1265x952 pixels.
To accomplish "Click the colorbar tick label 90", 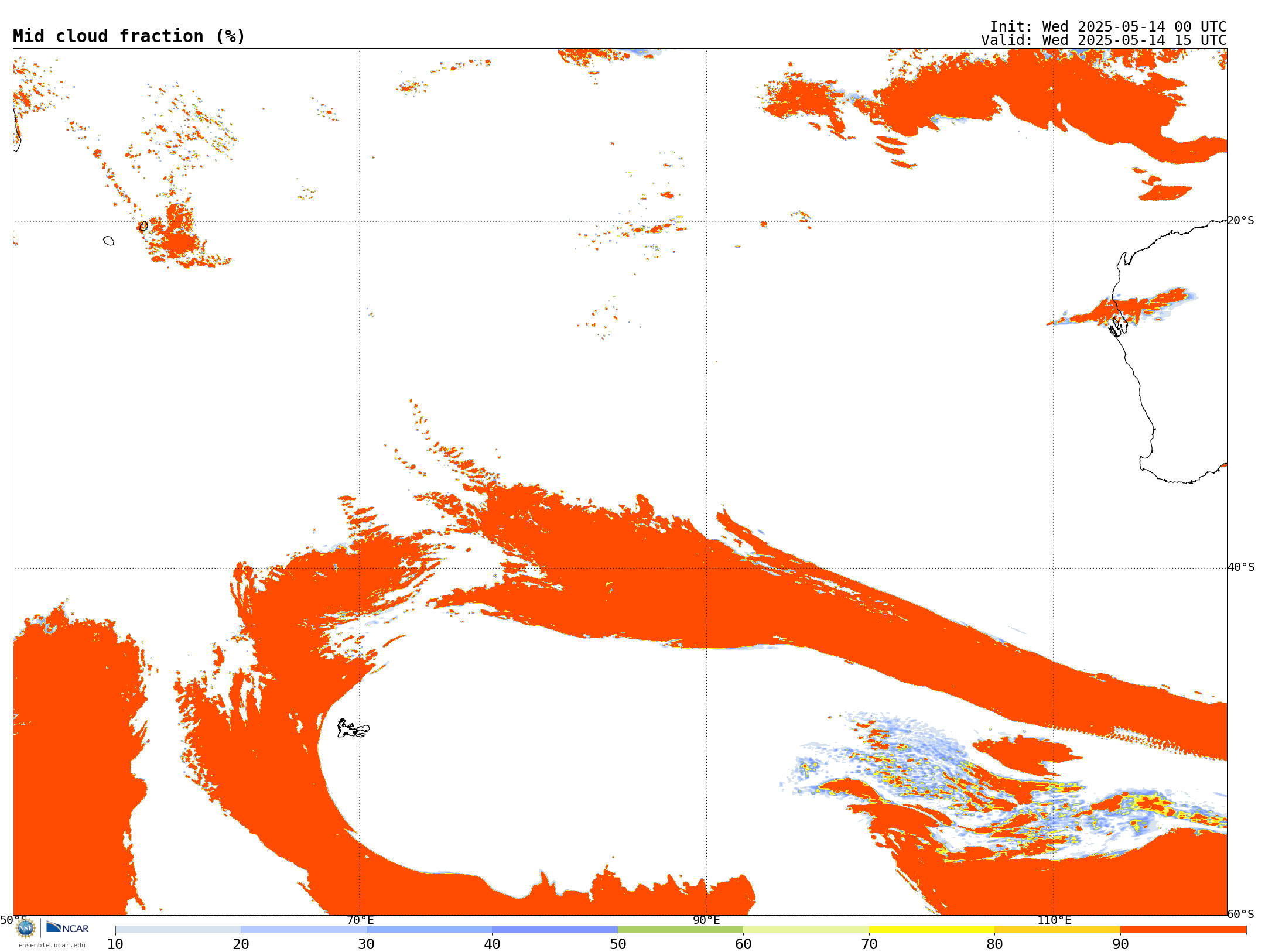I will 1120,944.
